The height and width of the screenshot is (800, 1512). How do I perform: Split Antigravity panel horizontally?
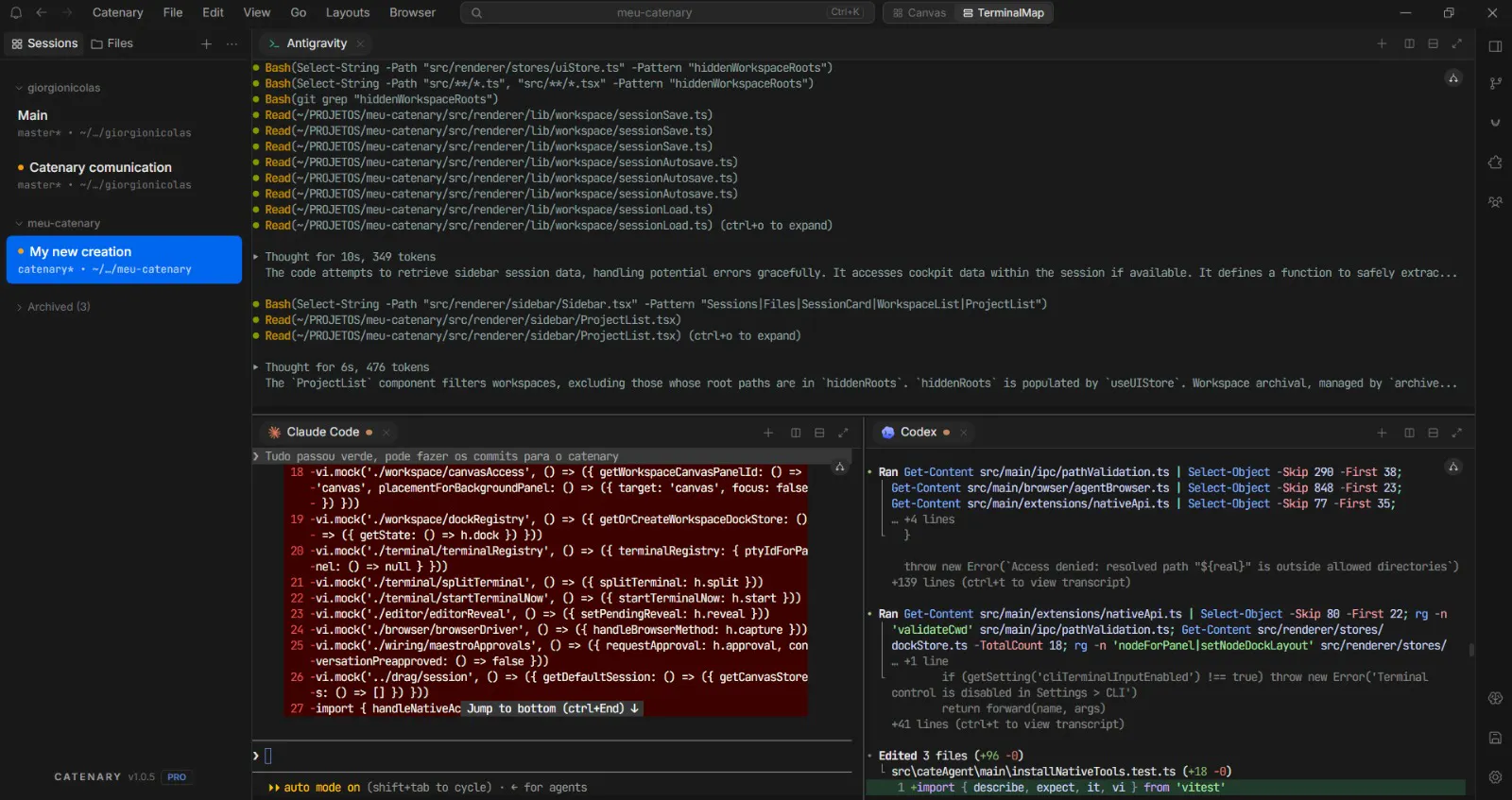pos(1433,43)
